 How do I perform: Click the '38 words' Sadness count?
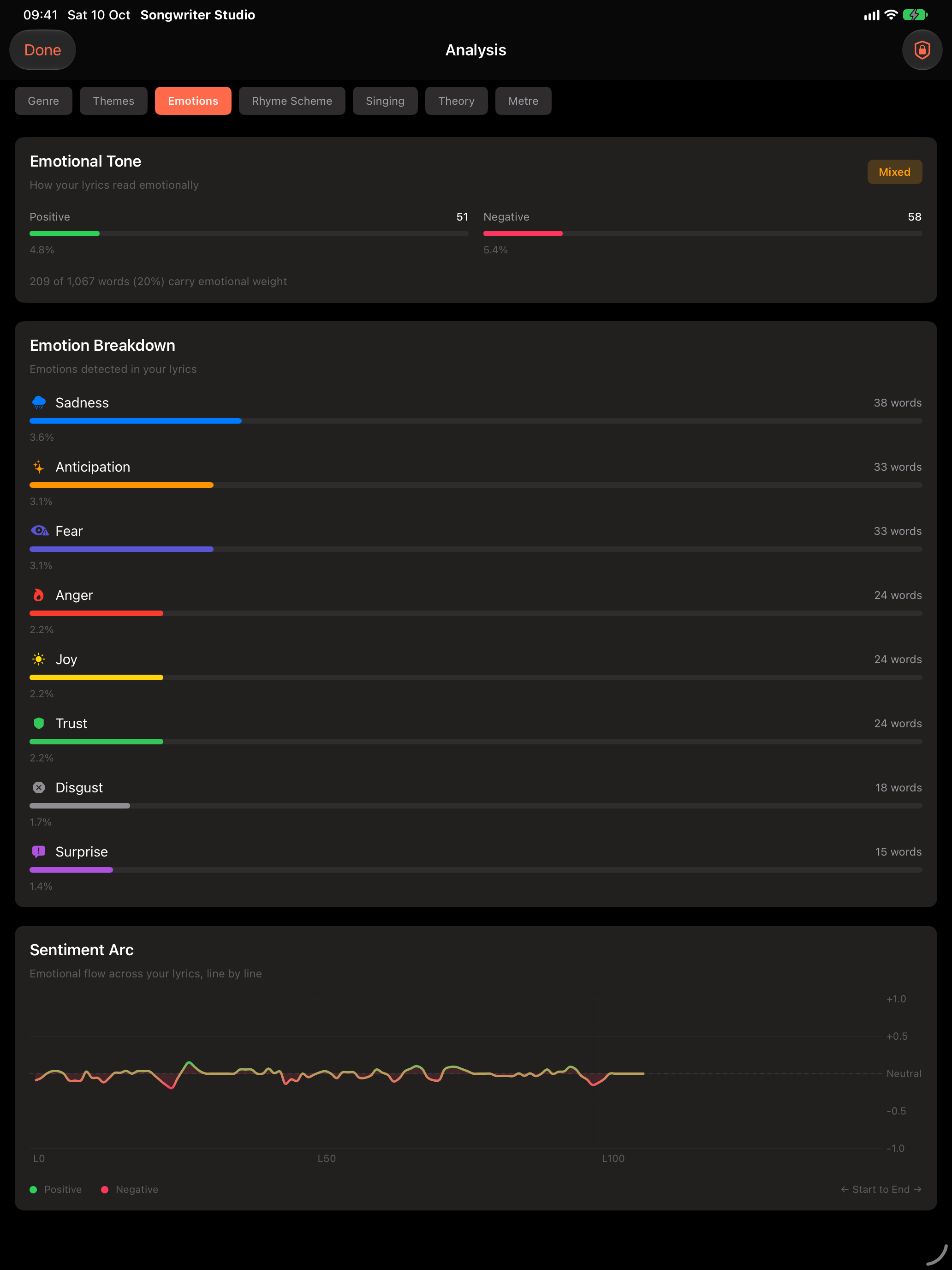898,402
